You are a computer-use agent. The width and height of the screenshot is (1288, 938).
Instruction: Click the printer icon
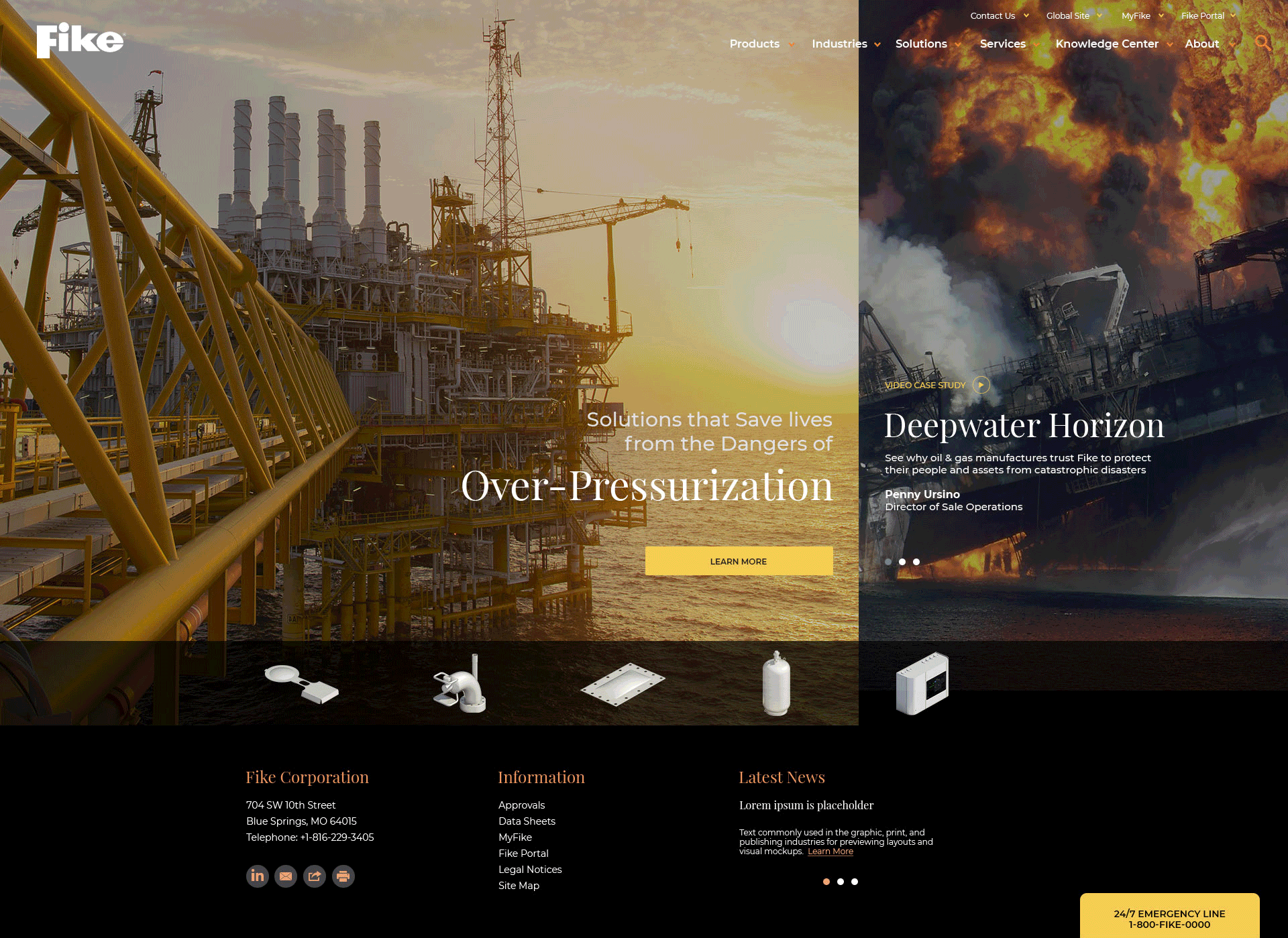[343, 876]
